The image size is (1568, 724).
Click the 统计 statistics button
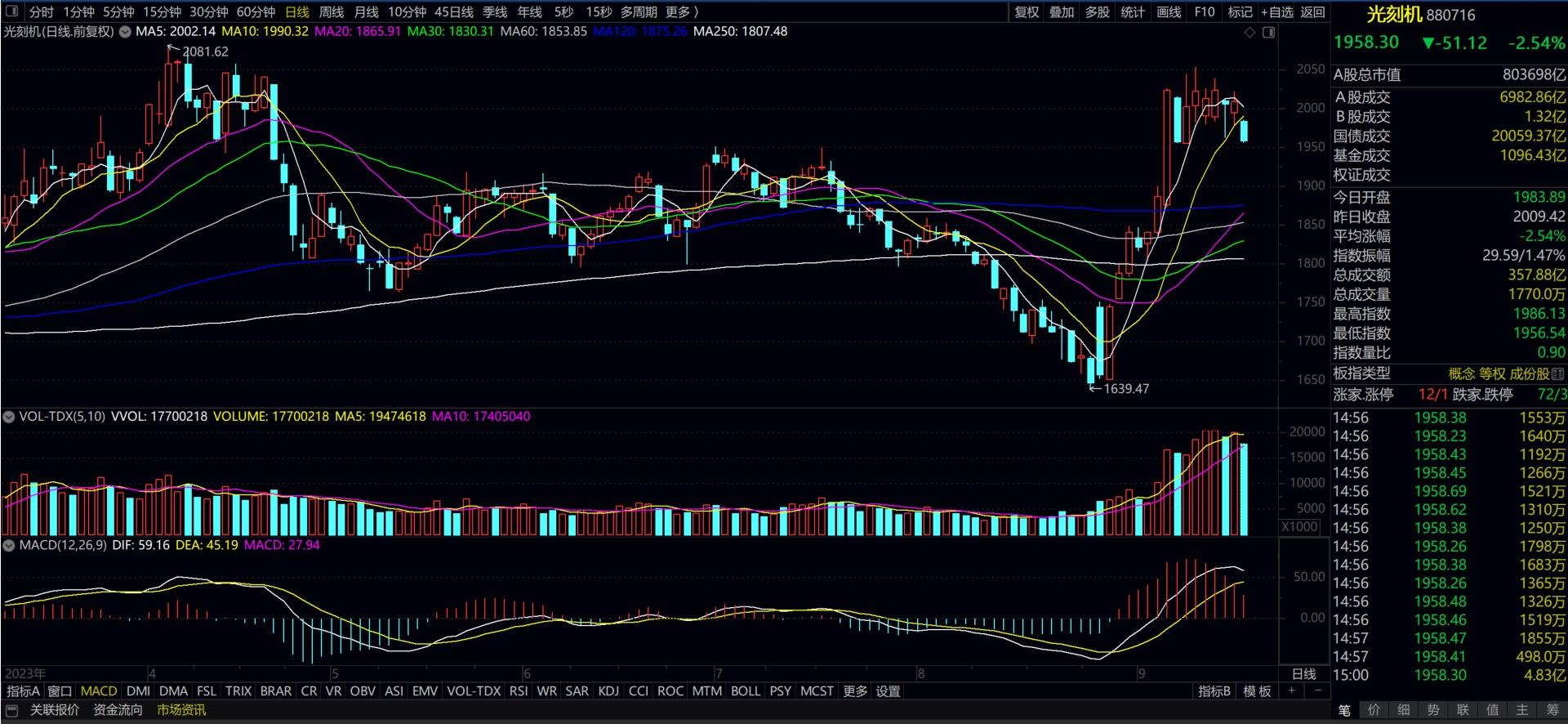(1133, 12)
